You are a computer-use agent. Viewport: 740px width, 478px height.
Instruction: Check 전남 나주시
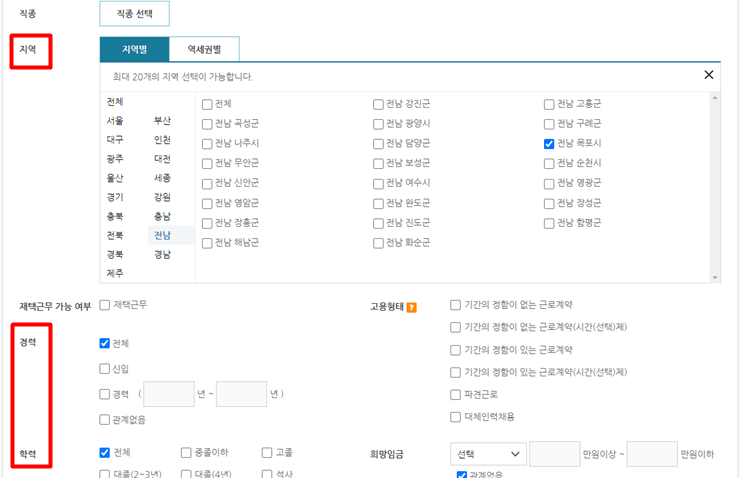(207, 144)
